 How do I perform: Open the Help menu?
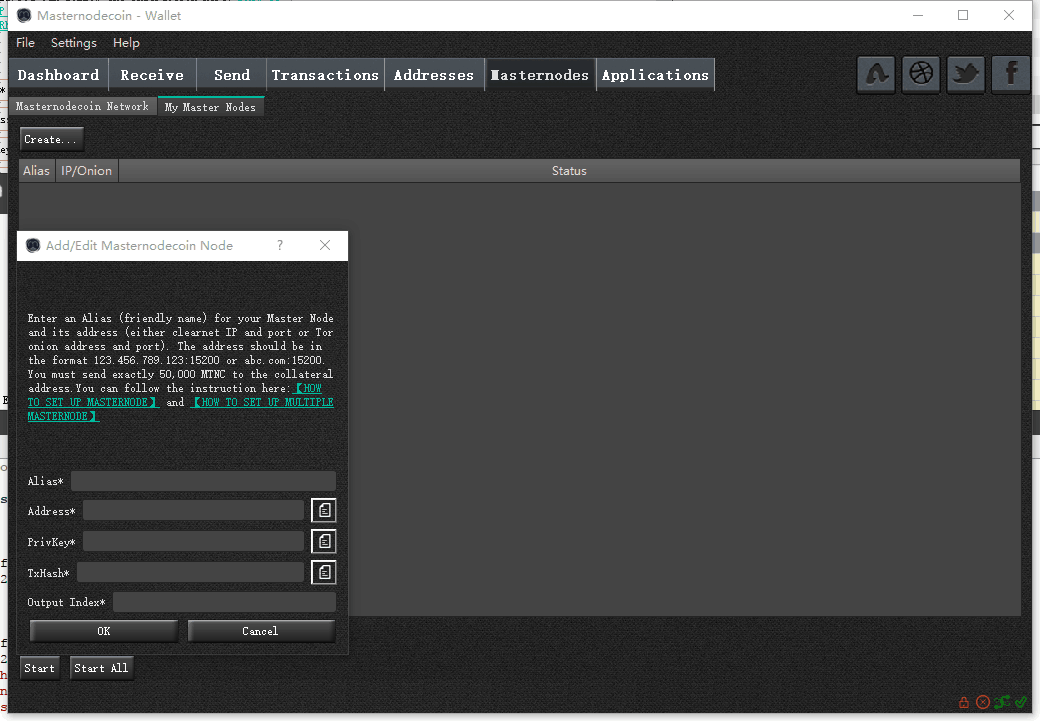coord(126,42)
